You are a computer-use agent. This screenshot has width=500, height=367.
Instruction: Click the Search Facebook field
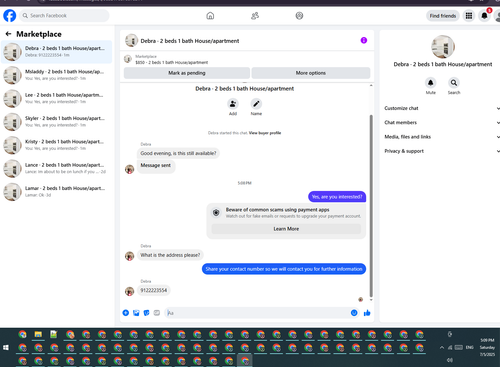point(64,16)
